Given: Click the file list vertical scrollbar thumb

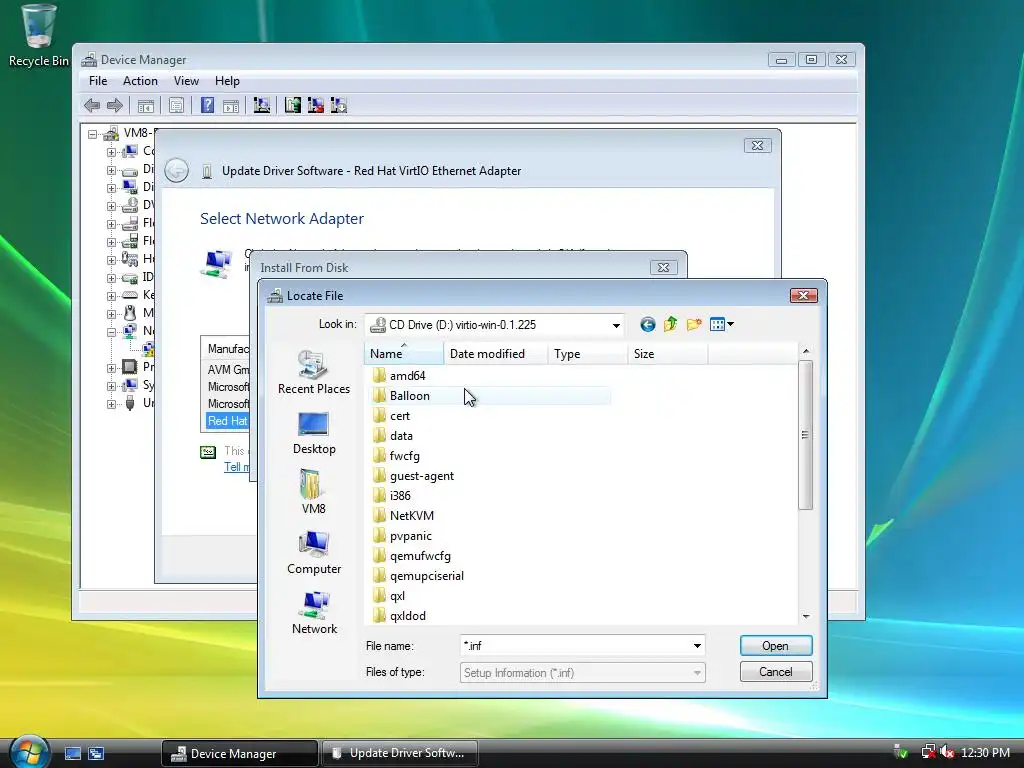Looking at the screenshot, I should (805, 435).
